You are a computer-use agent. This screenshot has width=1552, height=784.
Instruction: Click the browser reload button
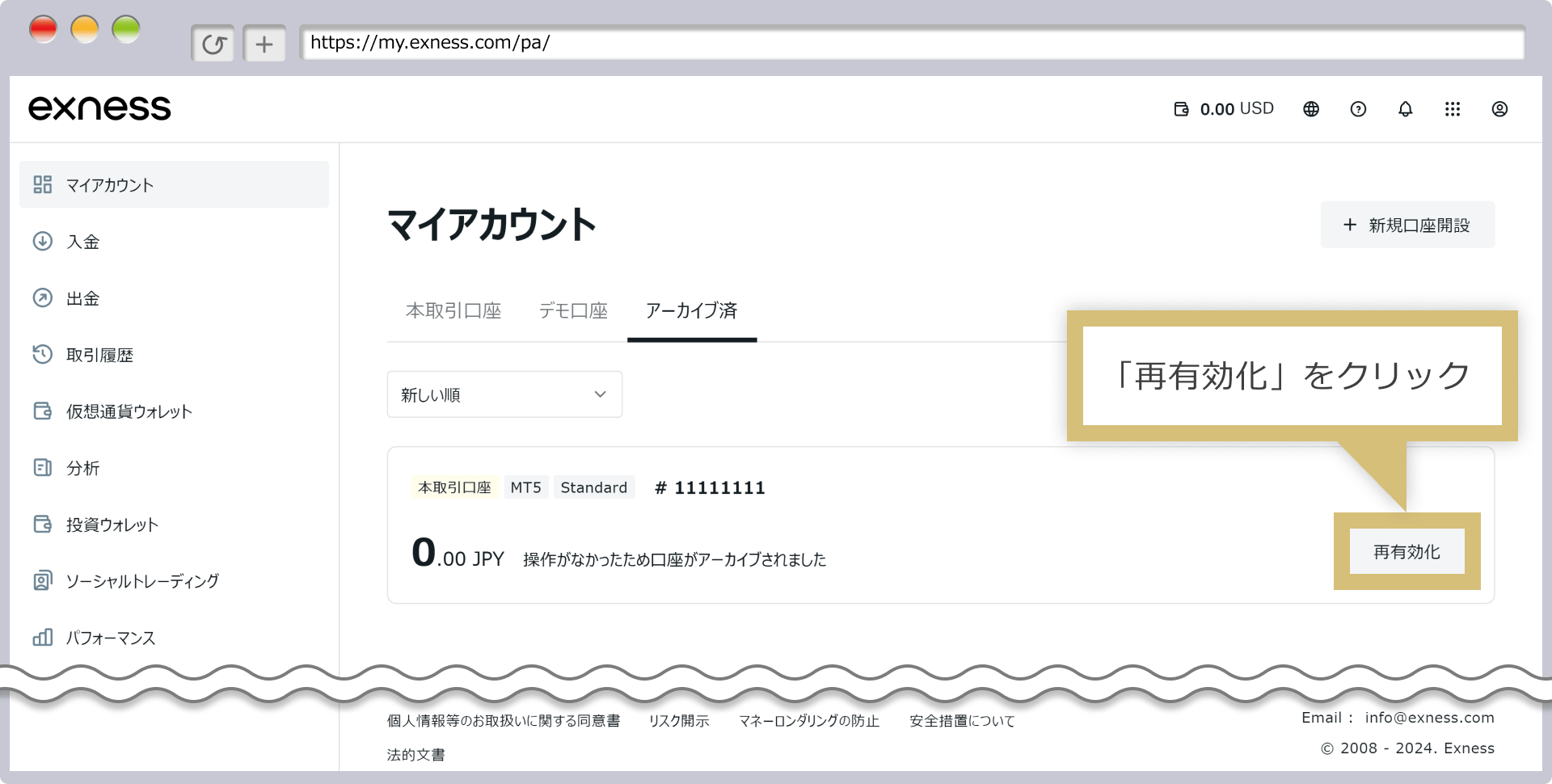[x=213, y=44]
